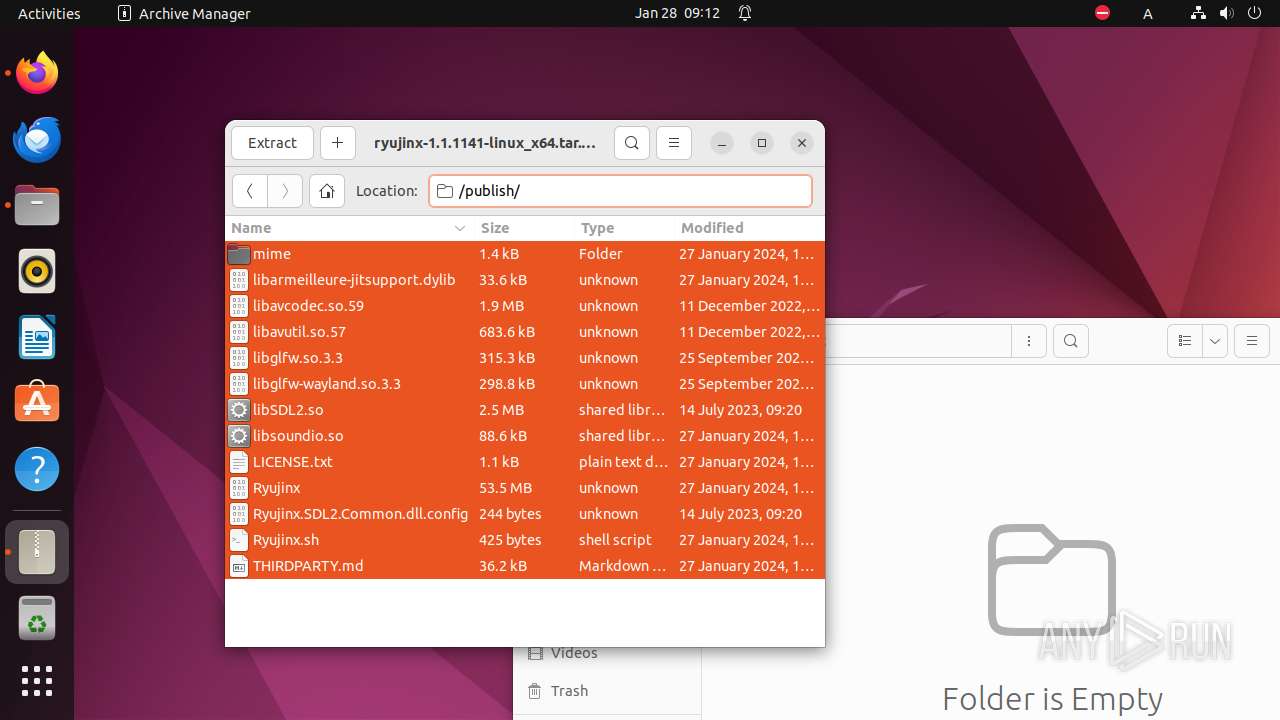This screenshot has width=1280, height=720.
Task: Open Files window path options menu
Action: [x=1029, y=341]
